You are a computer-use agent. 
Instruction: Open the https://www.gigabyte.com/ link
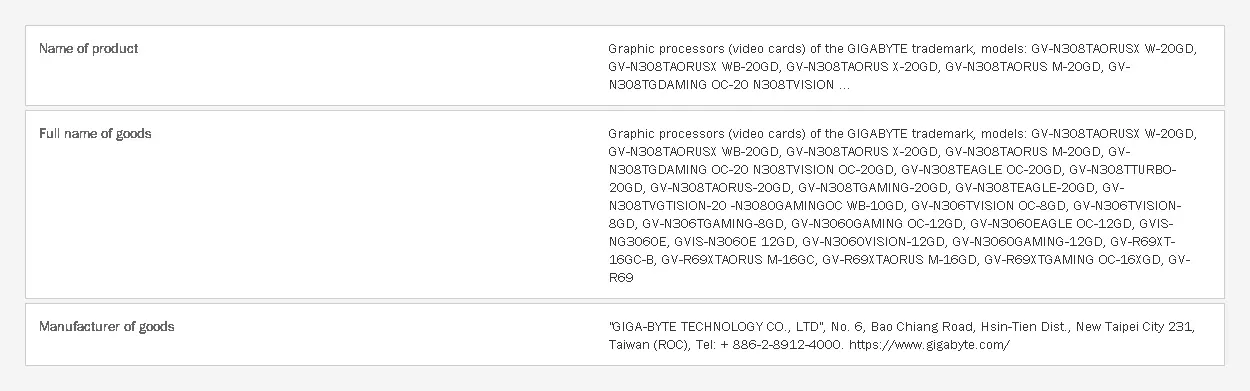(929, 345)
